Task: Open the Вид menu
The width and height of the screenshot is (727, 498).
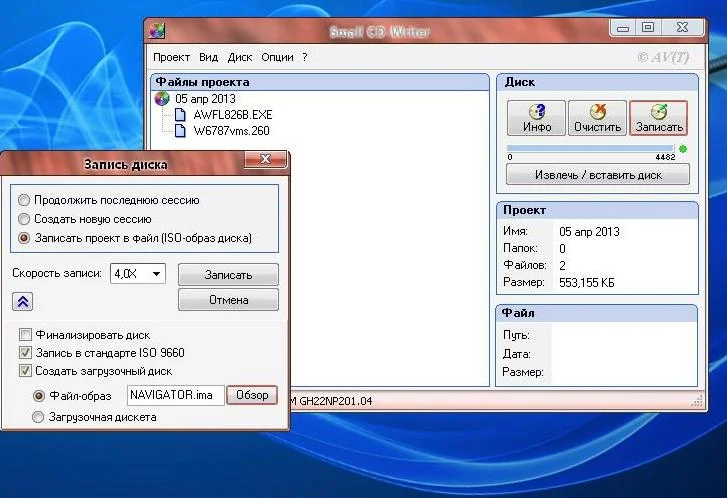Action: coord(209,57)
